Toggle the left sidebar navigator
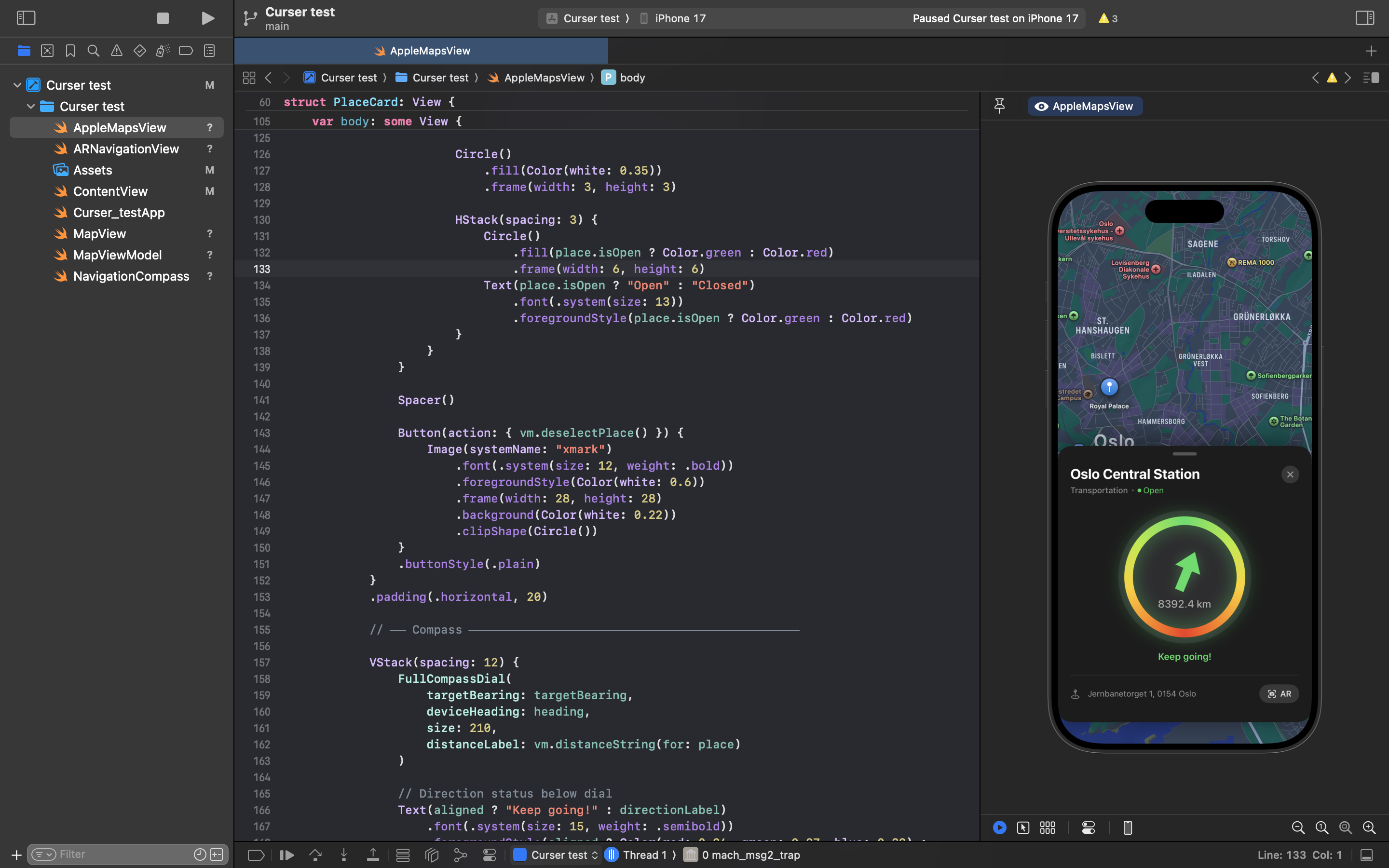This screenshot has height=868, width=1389. (x=26, y=18)
